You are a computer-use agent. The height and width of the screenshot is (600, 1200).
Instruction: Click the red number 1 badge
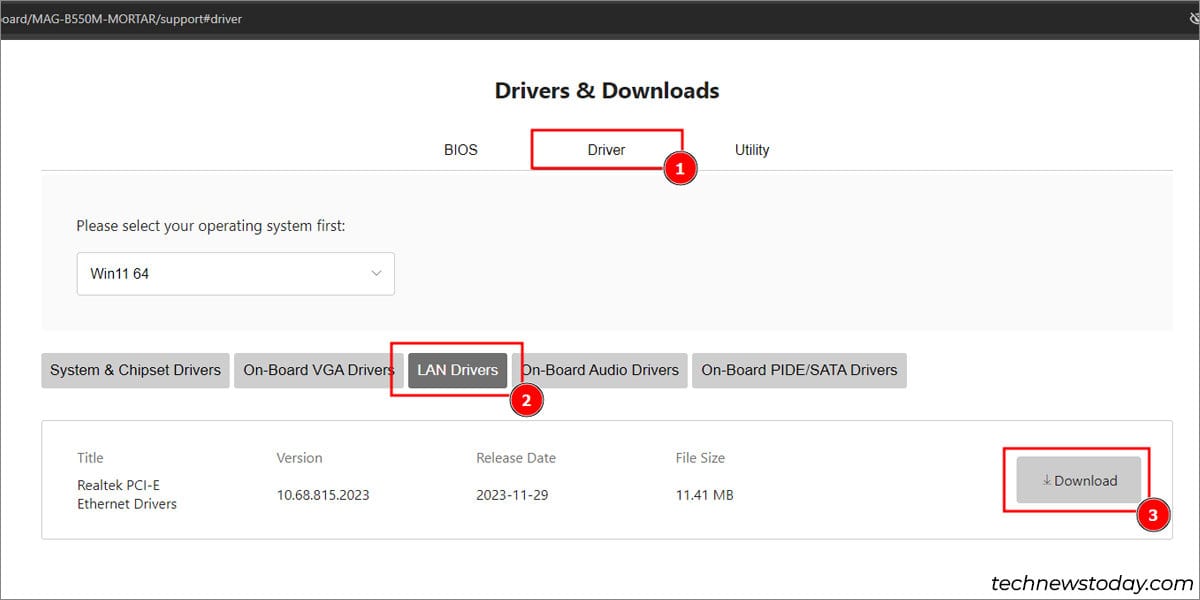[x=680, y=169]
